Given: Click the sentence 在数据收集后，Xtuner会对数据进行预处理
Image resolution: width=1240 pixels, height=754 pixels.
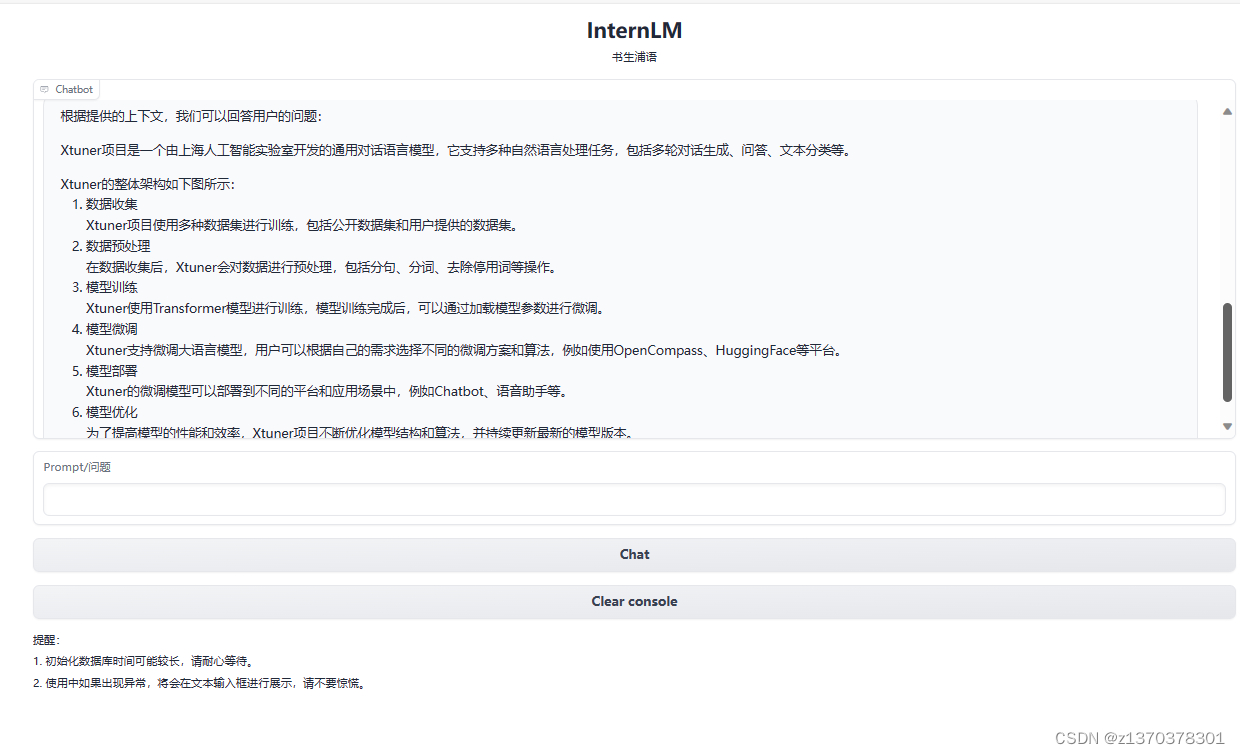Looking at the screenshot, I should click(321, 267).
